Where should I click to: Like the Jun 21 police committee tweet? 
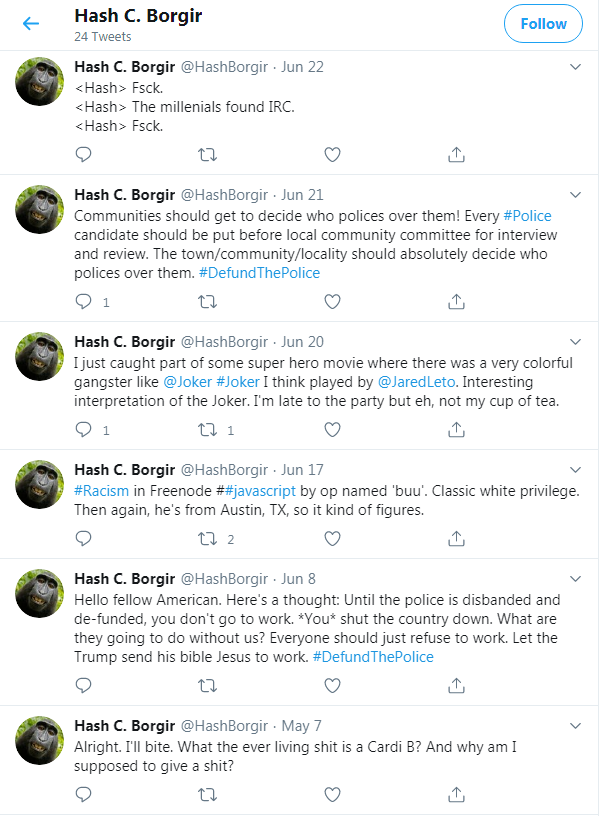tap(332, 301)
